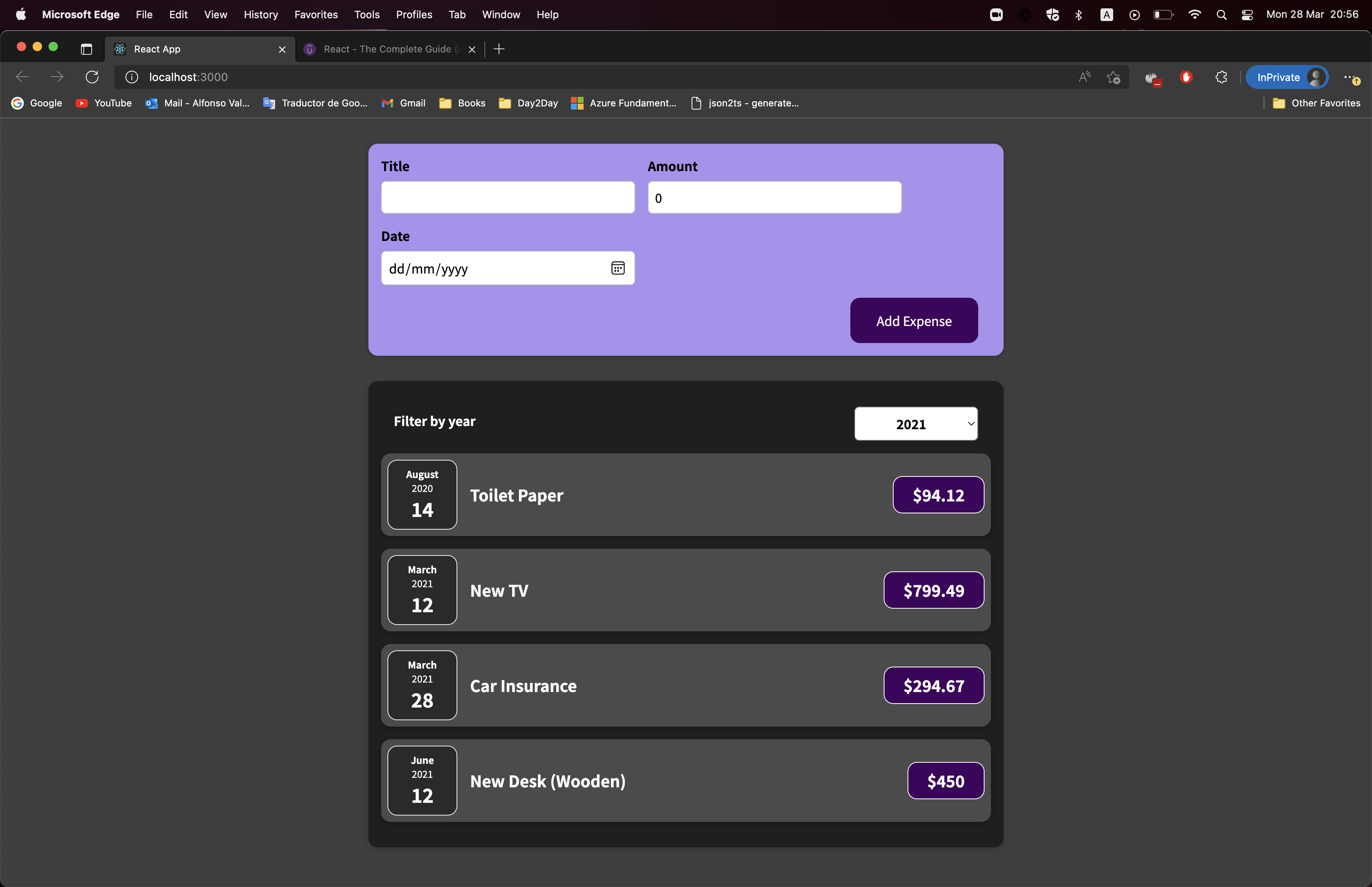
Task: Open macOS Control Center icon
Action: (x=1247, y=15)
